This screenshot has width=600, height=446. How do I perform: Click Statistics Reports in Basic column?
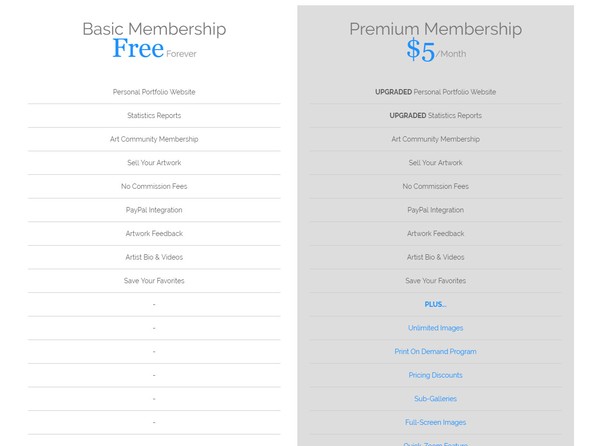pos(154,116)
